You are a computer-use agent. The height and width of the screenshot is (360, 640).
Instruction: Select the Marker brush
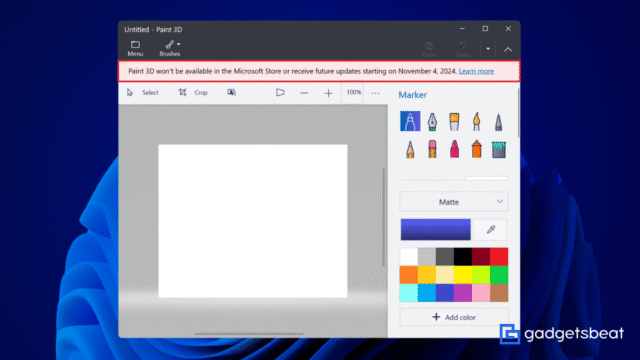(410, 121)
